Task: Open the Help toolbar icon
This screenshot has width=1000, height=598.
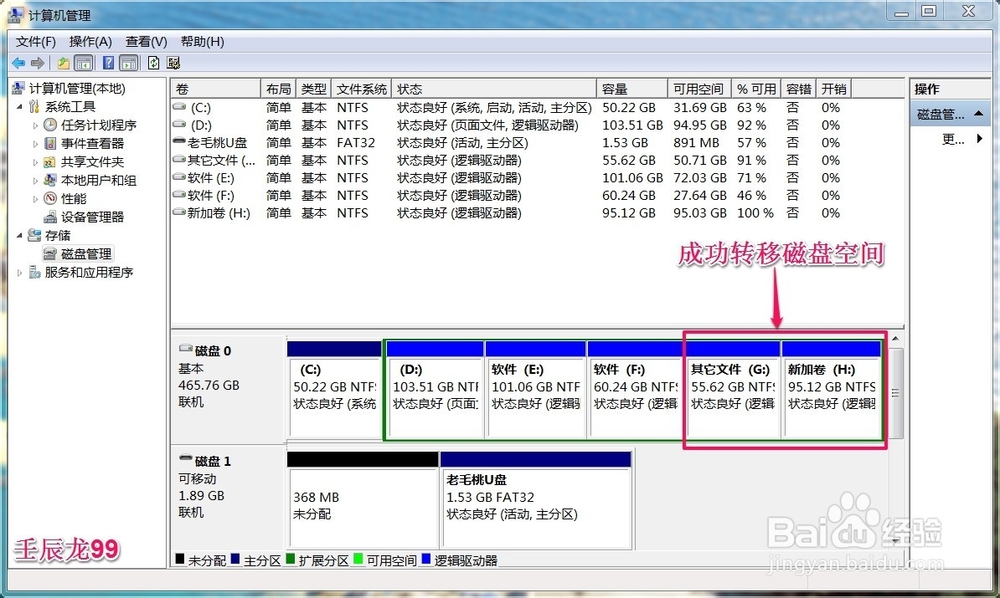Action: pos(108,63)
